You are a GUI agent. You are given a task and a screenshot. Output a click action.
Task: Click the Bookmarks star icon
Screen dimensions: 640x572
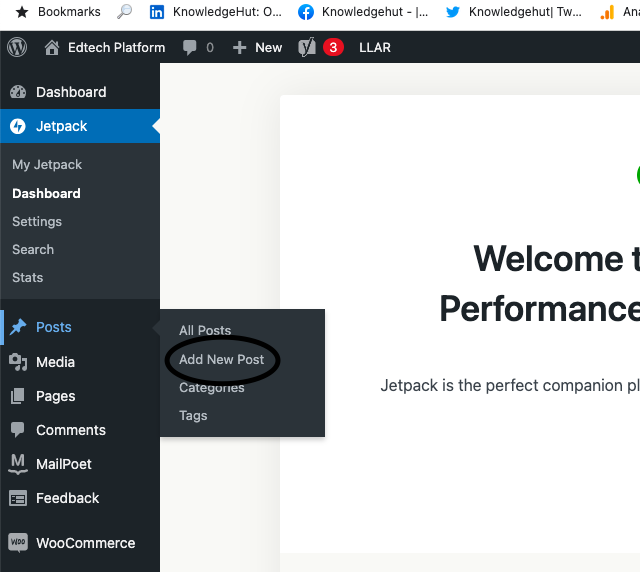[22, 12]
